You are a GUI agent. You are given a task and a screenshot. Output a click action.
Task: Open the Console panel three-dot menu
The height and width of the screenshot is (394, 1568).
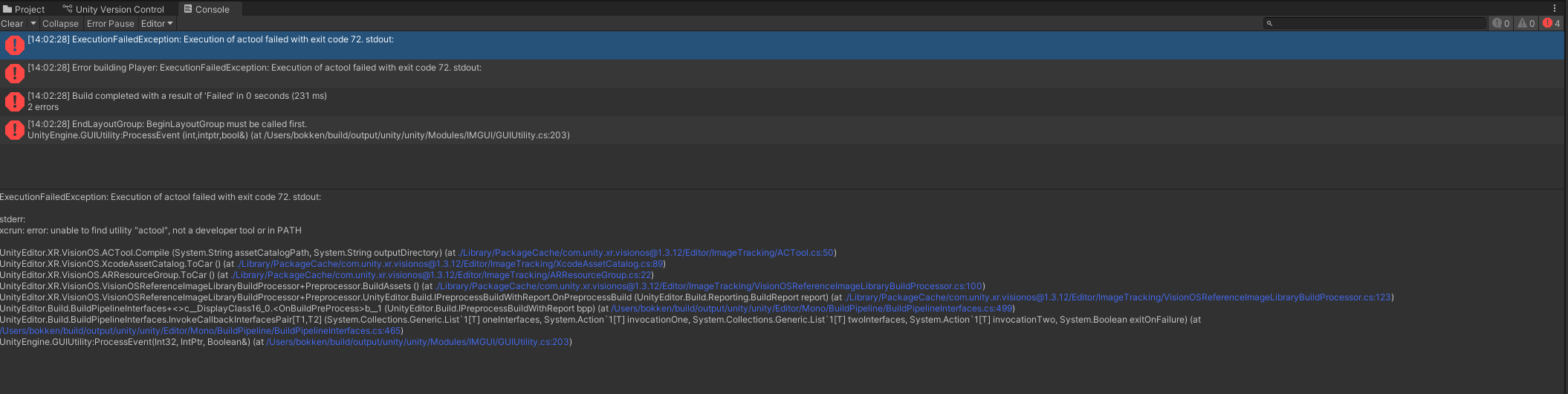pos(1554,9)
